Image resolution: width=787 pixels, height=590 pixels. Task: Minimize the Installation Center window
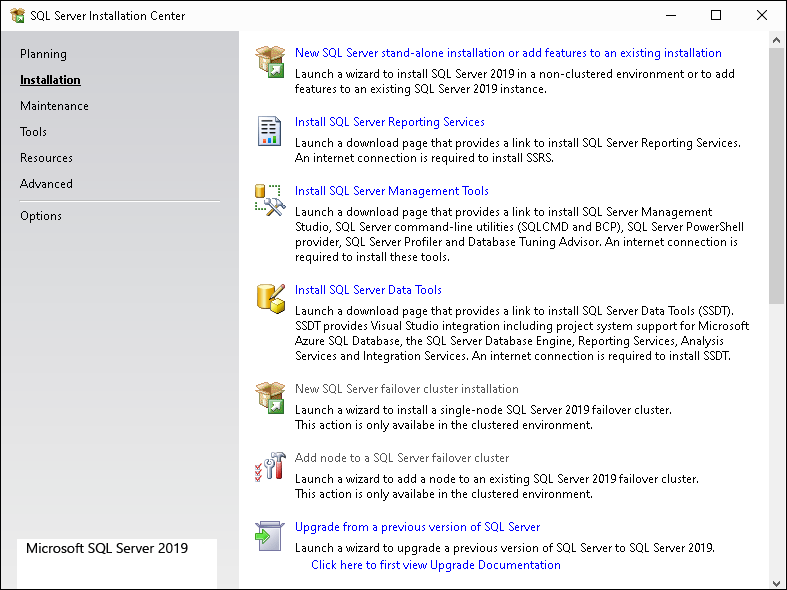click(x=671, y=16)
